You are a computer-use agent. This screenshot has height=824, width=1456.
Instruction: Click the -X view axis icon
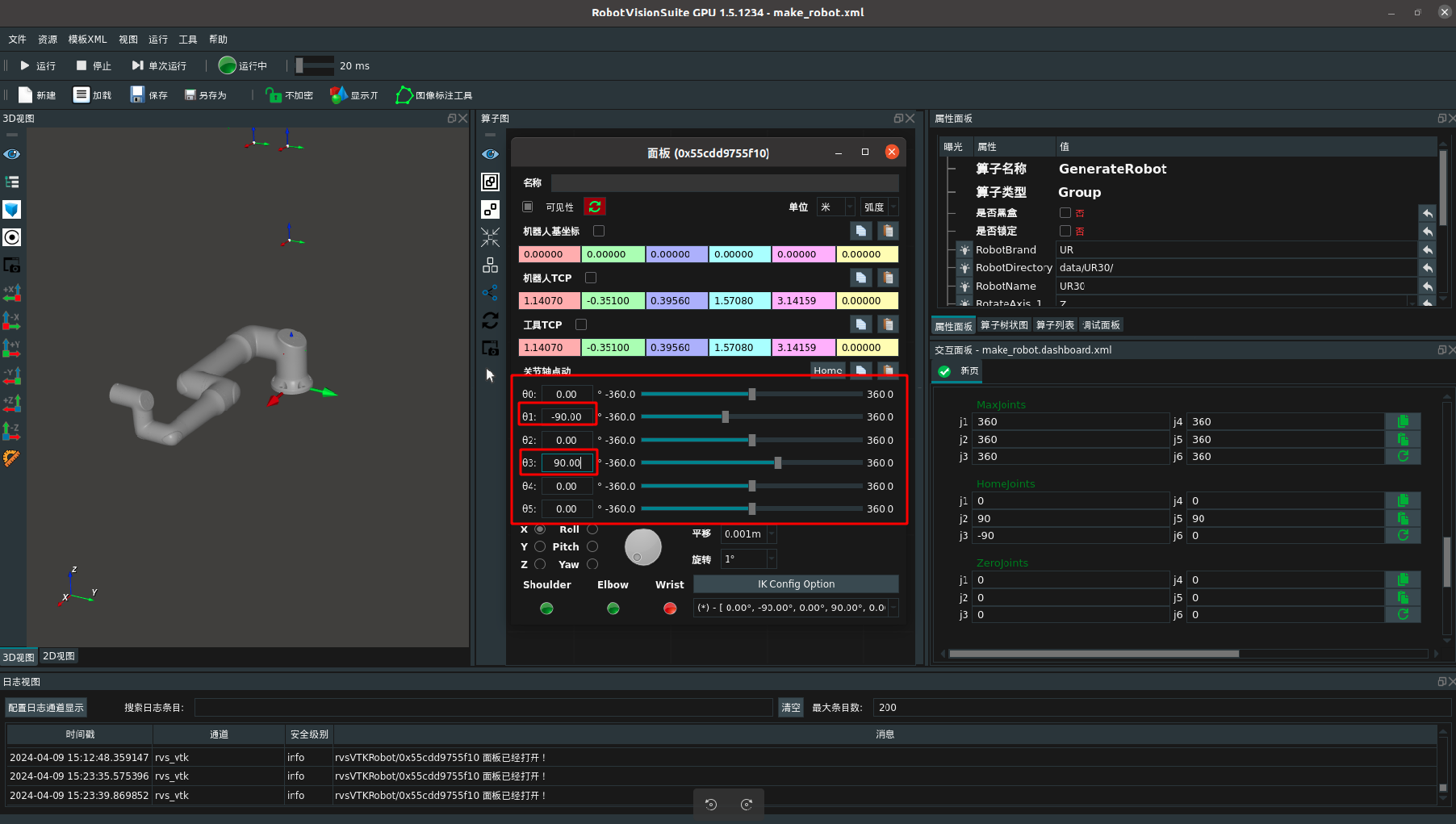coord(12,320)
